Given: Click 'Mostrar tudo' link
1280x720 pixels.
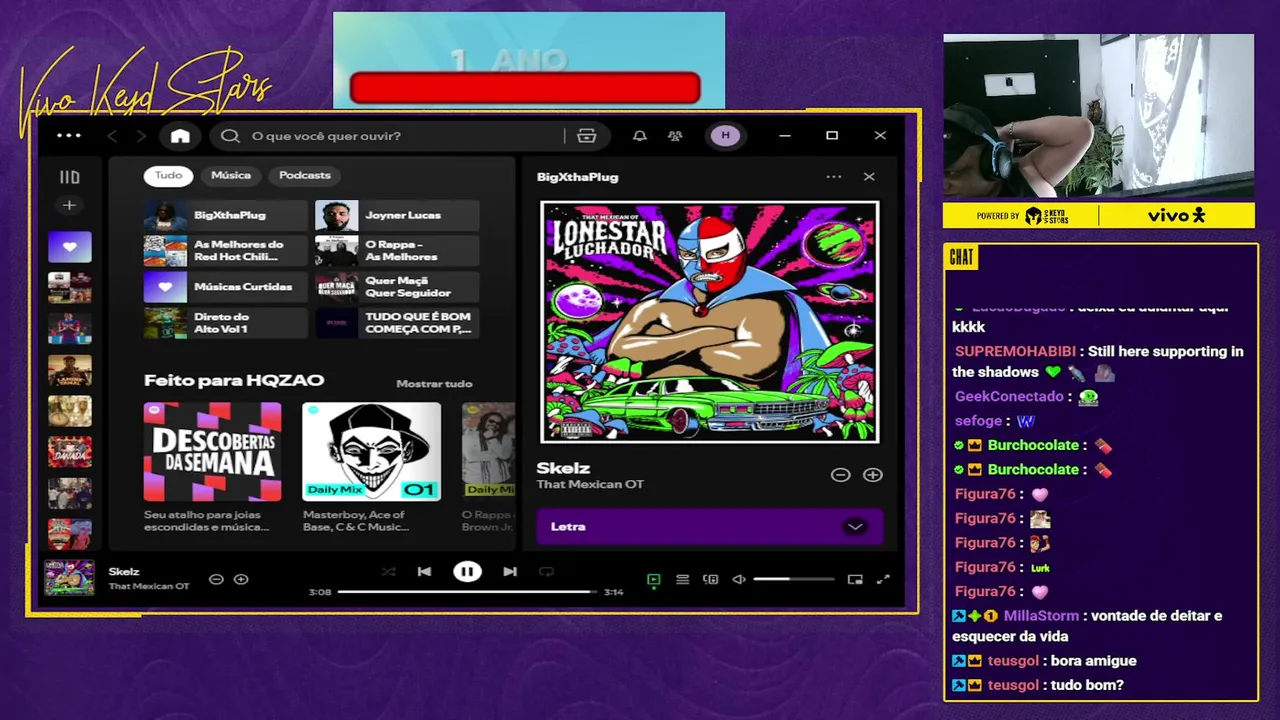Looking at the screenshot, I should coord(434,384).
